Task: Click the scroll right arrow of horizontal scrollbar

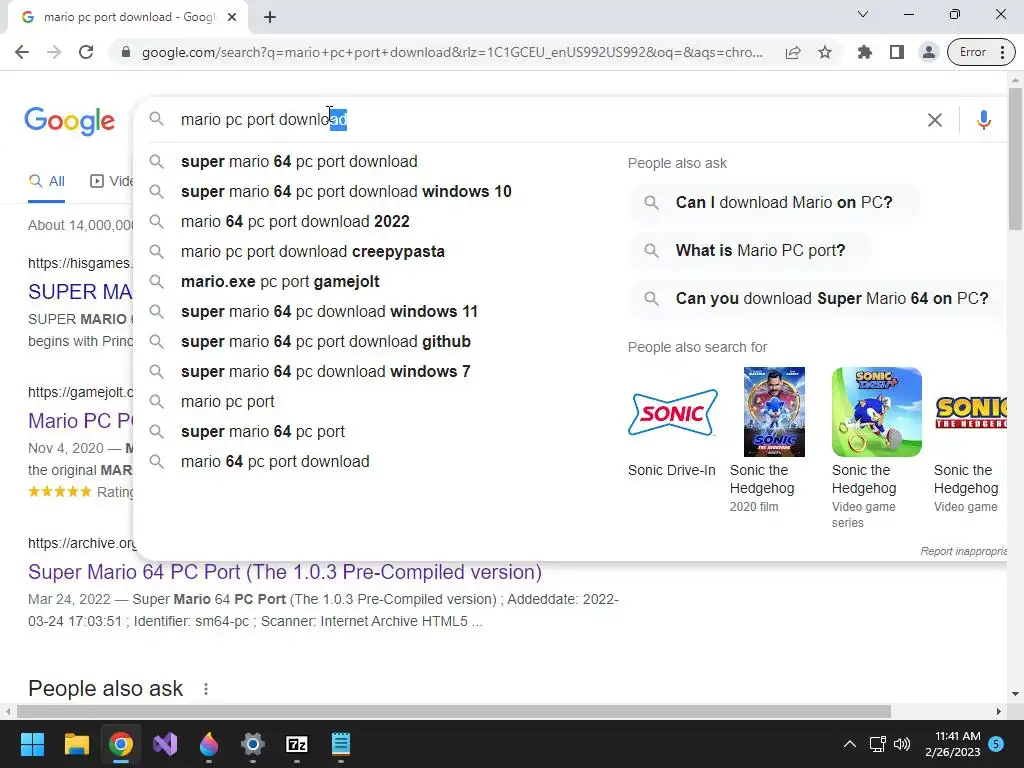Action: [x=999, y=711]
